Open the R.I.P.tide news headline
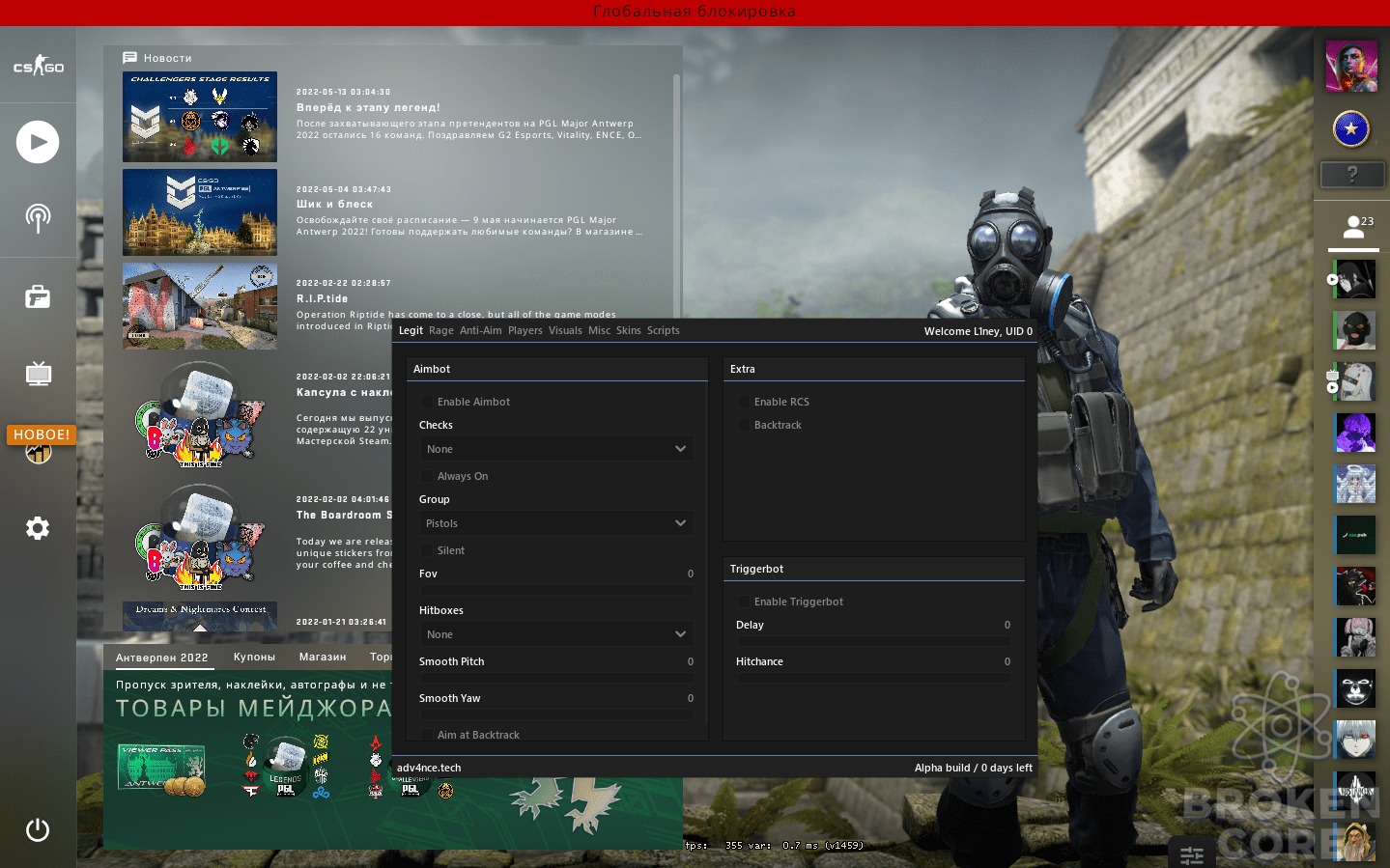This screenshot has height=868, width=1390. coord(322,298)
